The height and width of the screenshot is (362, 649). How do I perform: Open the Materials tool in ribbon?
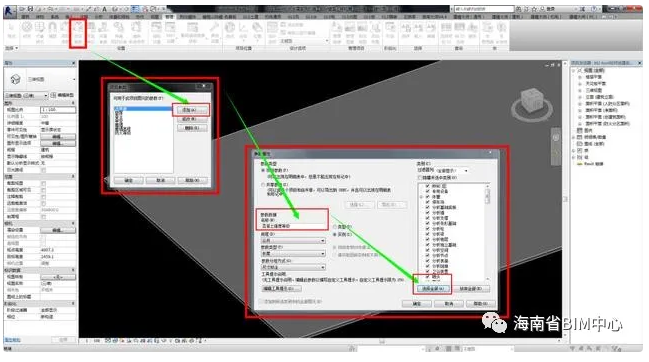click(x=27, y=31)
